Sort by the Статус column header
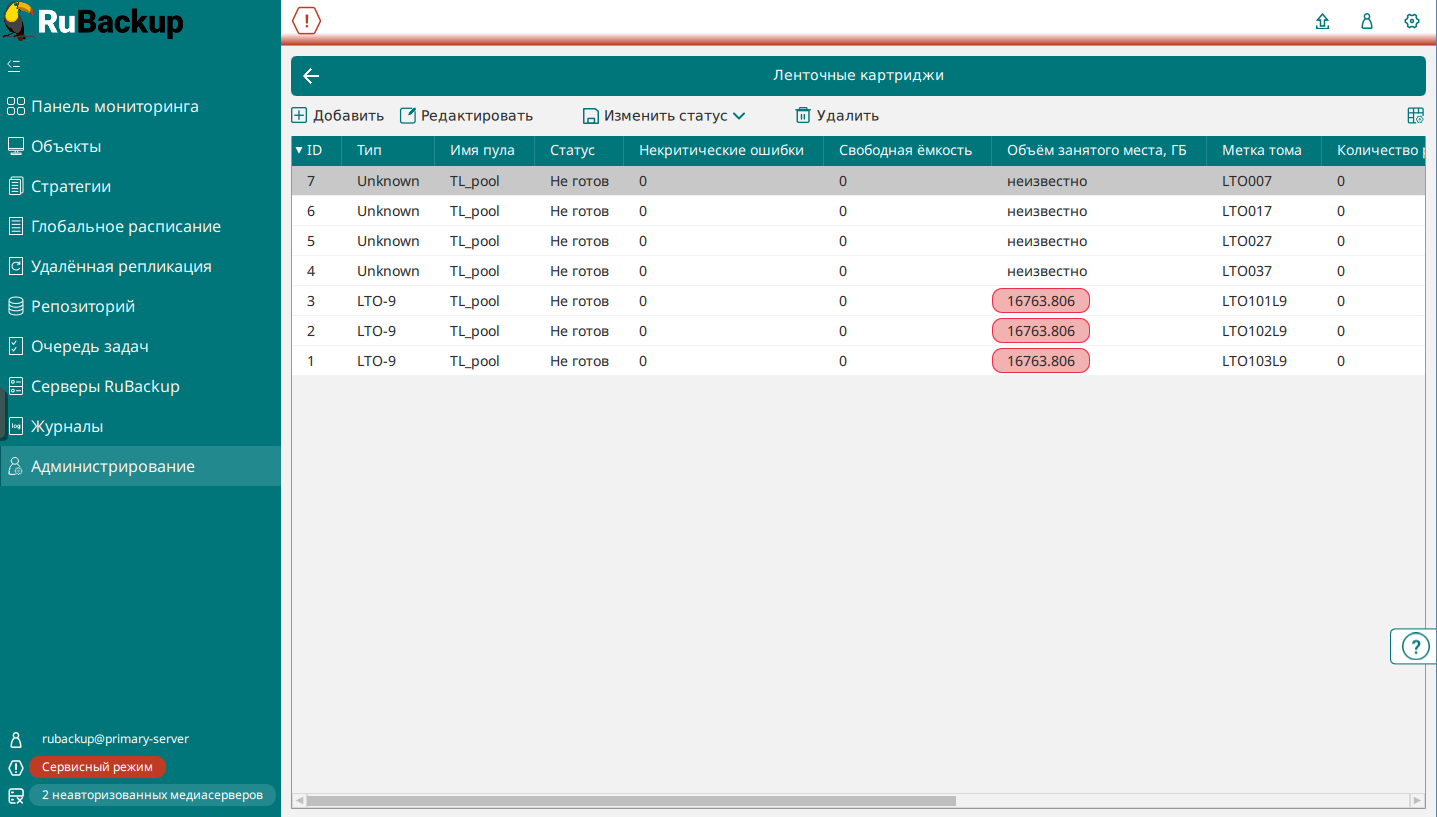1437x817 pixels. tap(572, 151)
